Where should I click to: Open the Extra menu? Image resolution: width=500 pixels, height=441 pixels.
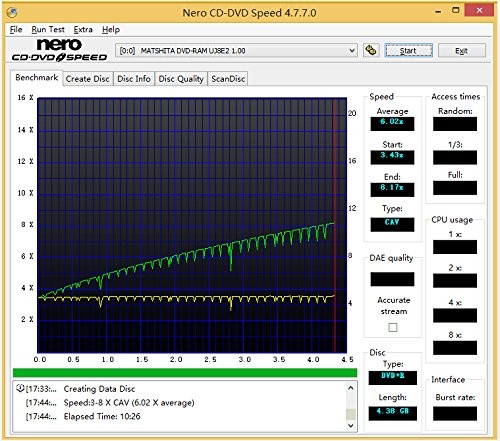pyautogui.click(x=83, y=30)
